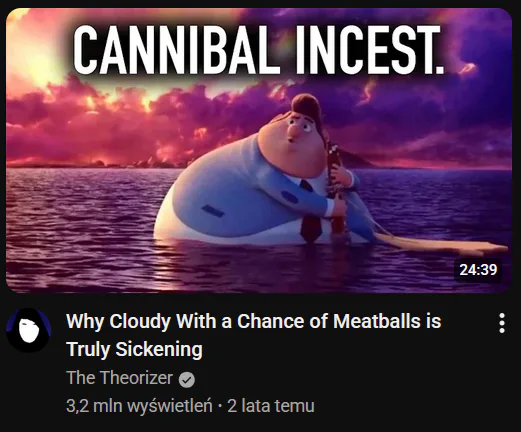Open the Cloudy With a Chance of Meatballs video title
Image resolution: width=521 pixels, height=432 pixels.
(x=254, y=335)
